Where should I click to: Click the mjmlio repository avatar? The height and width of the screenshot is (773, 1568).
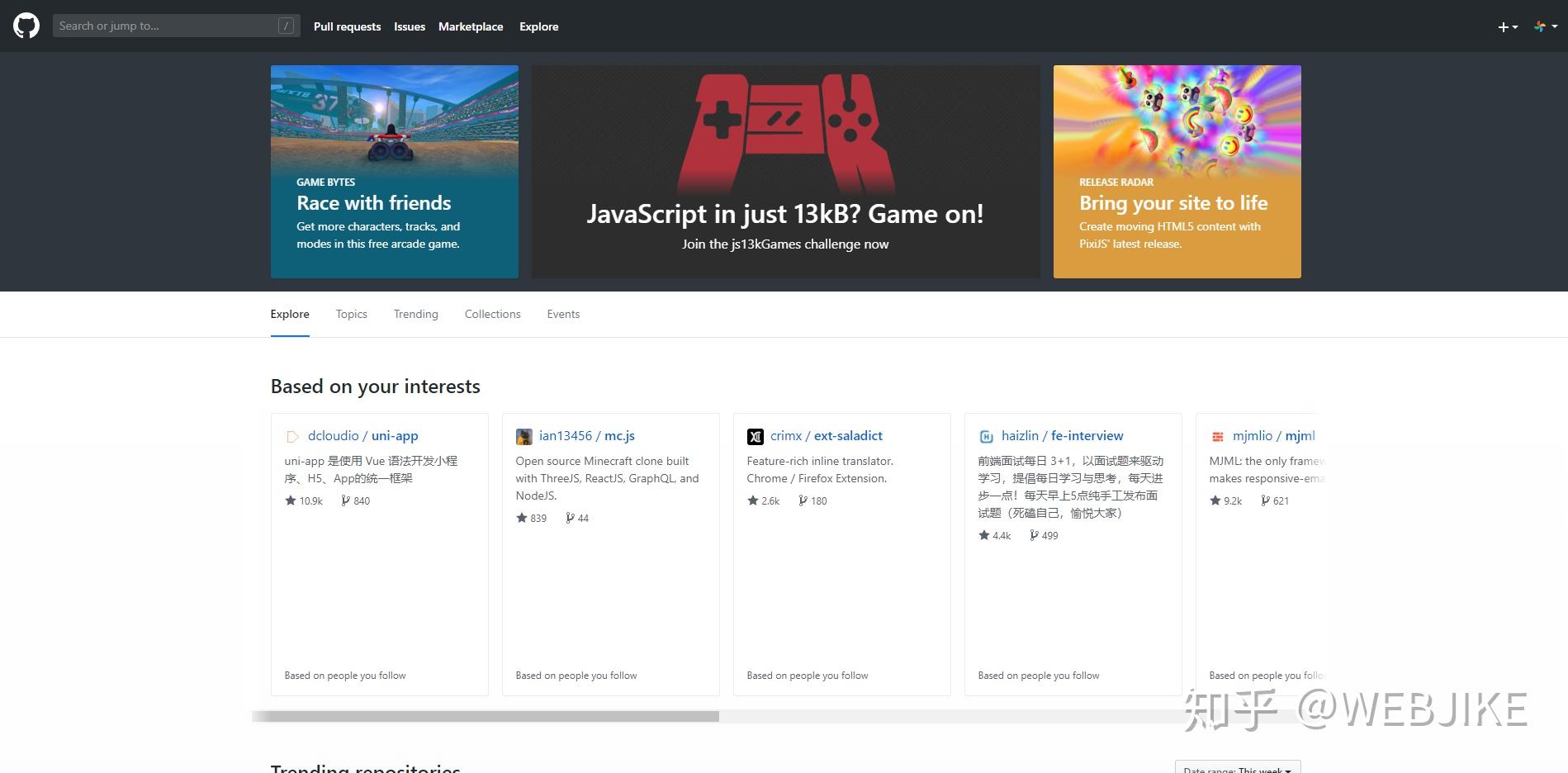coord(1216,435)
